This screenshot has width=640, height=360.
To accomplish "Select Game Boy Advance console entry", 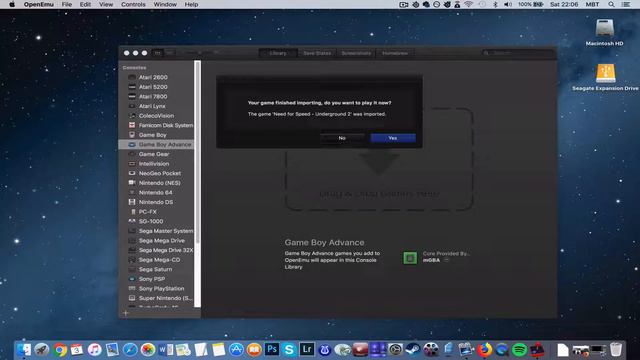I will [156, 144].
